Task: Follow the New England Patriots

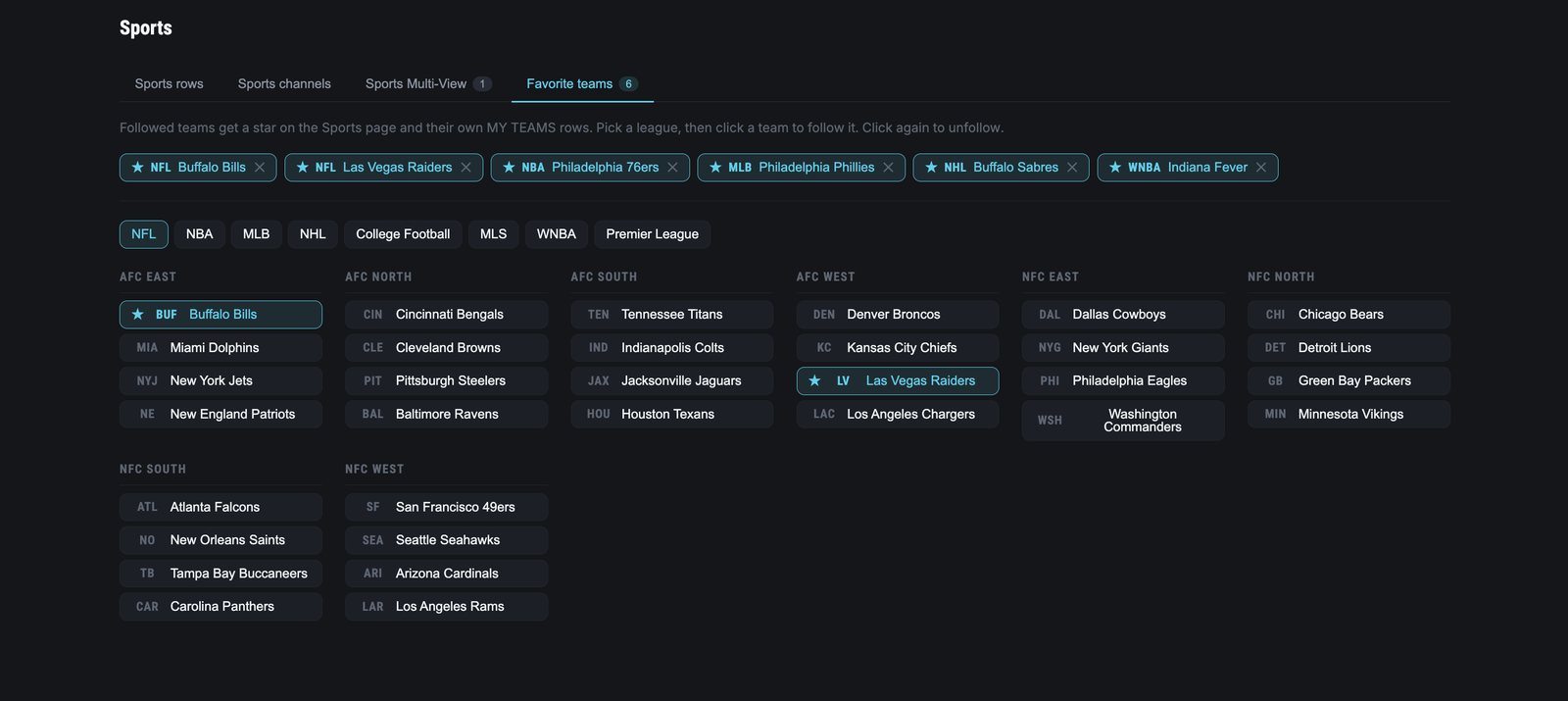Action: [x=220, y=415]
